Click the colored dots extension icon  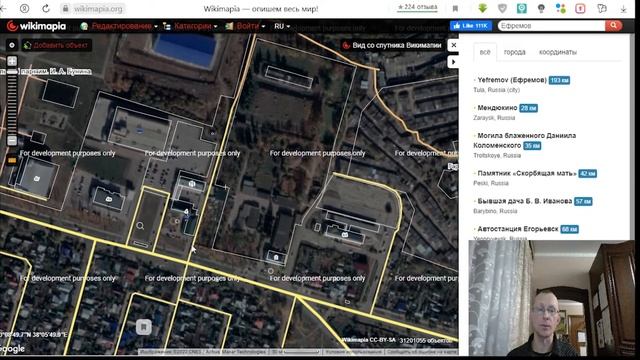click(561, 8)
